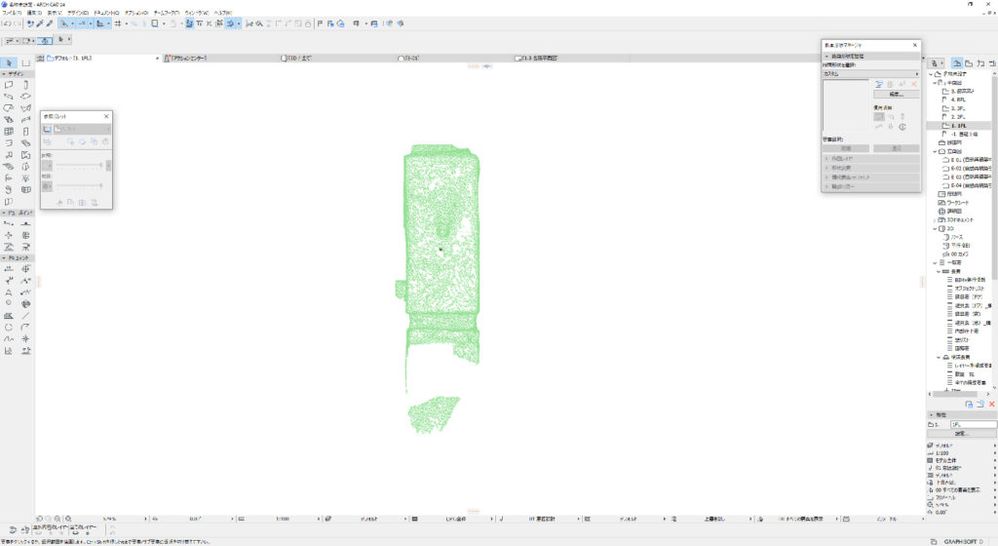Click the Inject Parameters syringe icon
This screenshot has height=546, width=998.
(x=49, y=24)
